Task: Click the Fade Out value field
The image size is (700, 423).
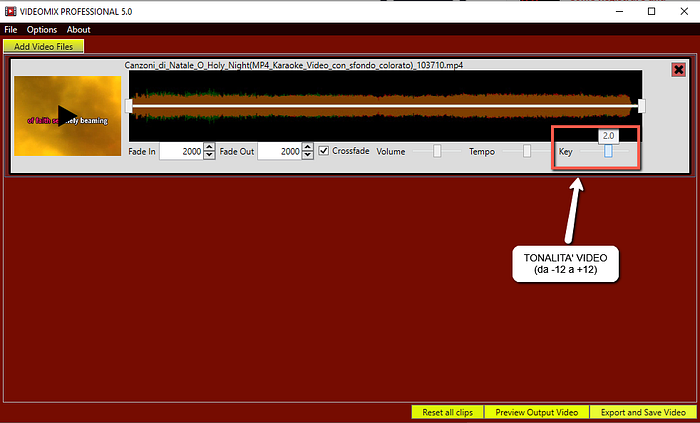Action: [x=279, y=151]
